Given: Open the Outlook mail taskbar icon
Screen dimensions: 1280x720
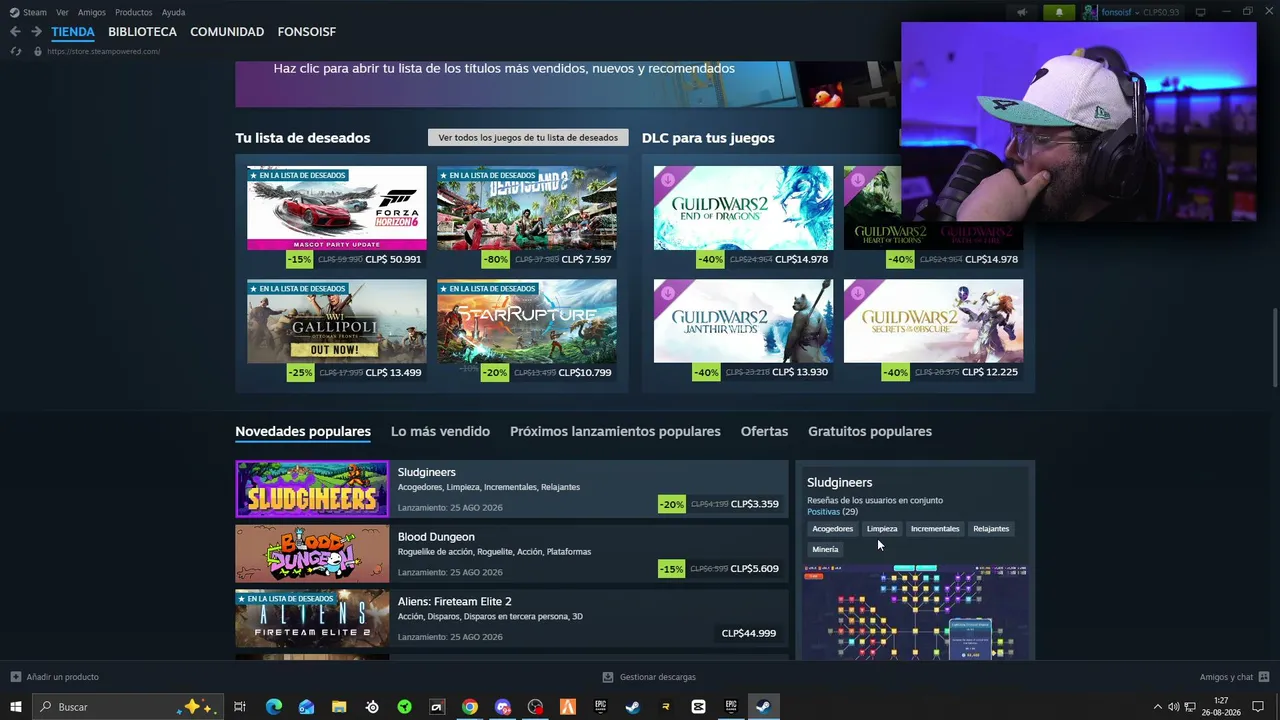Looking at the screenshot, I should pyautogui.click(x=306, y=707).
